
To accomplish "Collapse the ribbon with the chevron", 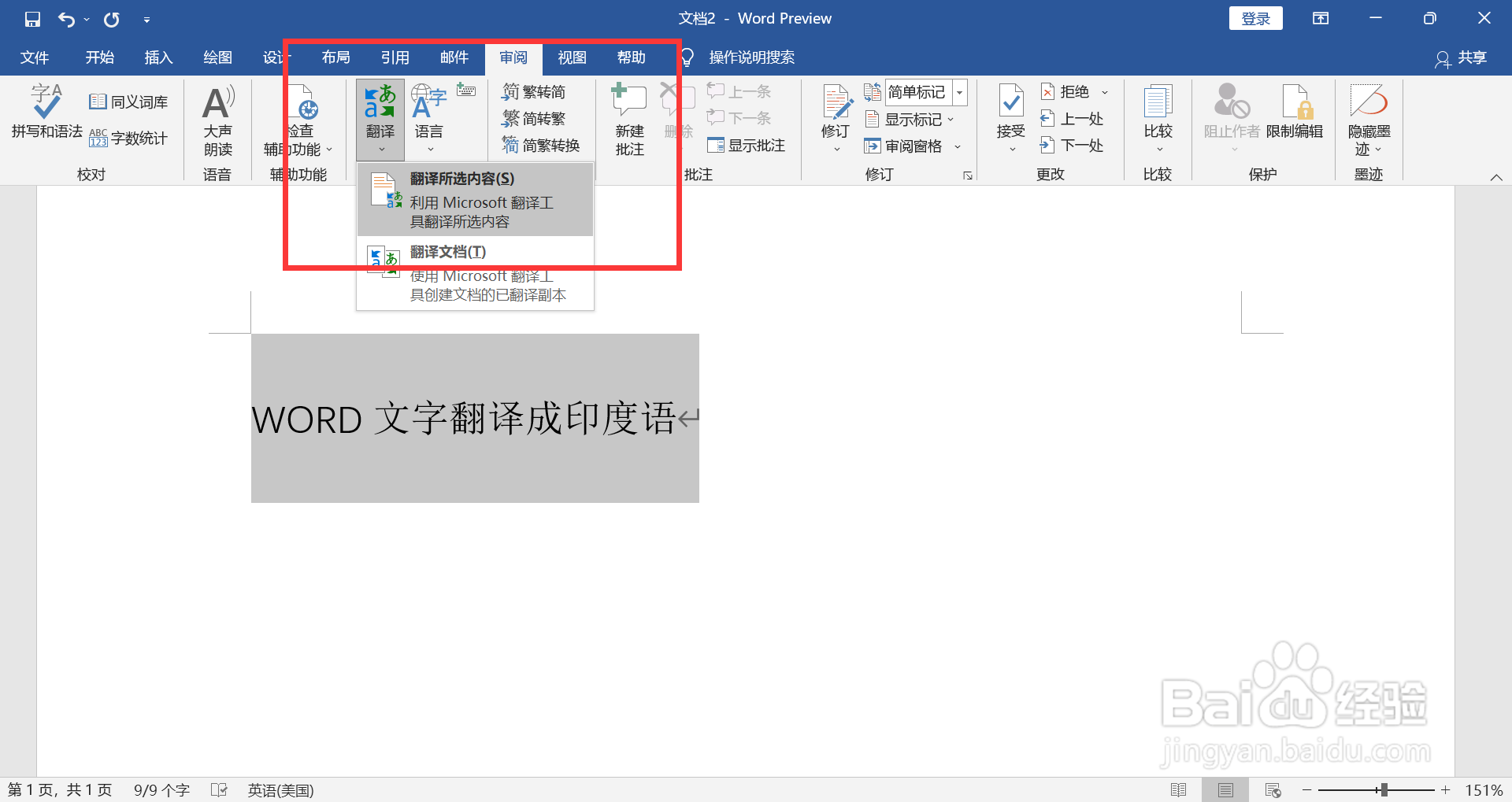I will tap(1496, 177).
